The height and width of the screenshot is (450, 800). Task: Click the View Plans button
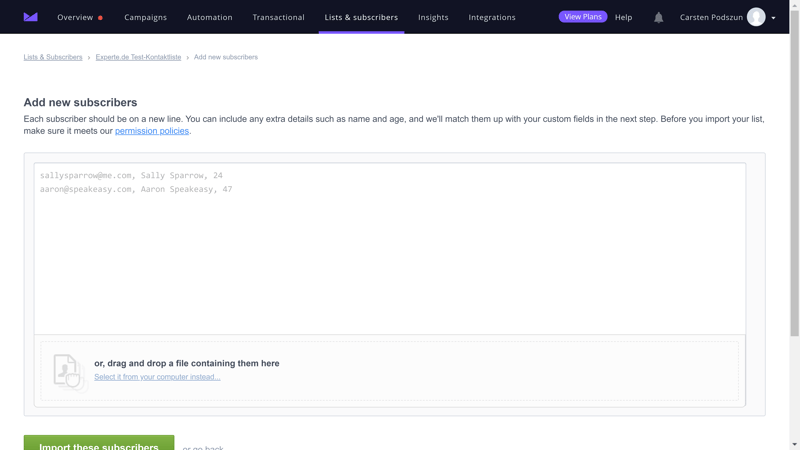tap(583, 17)
